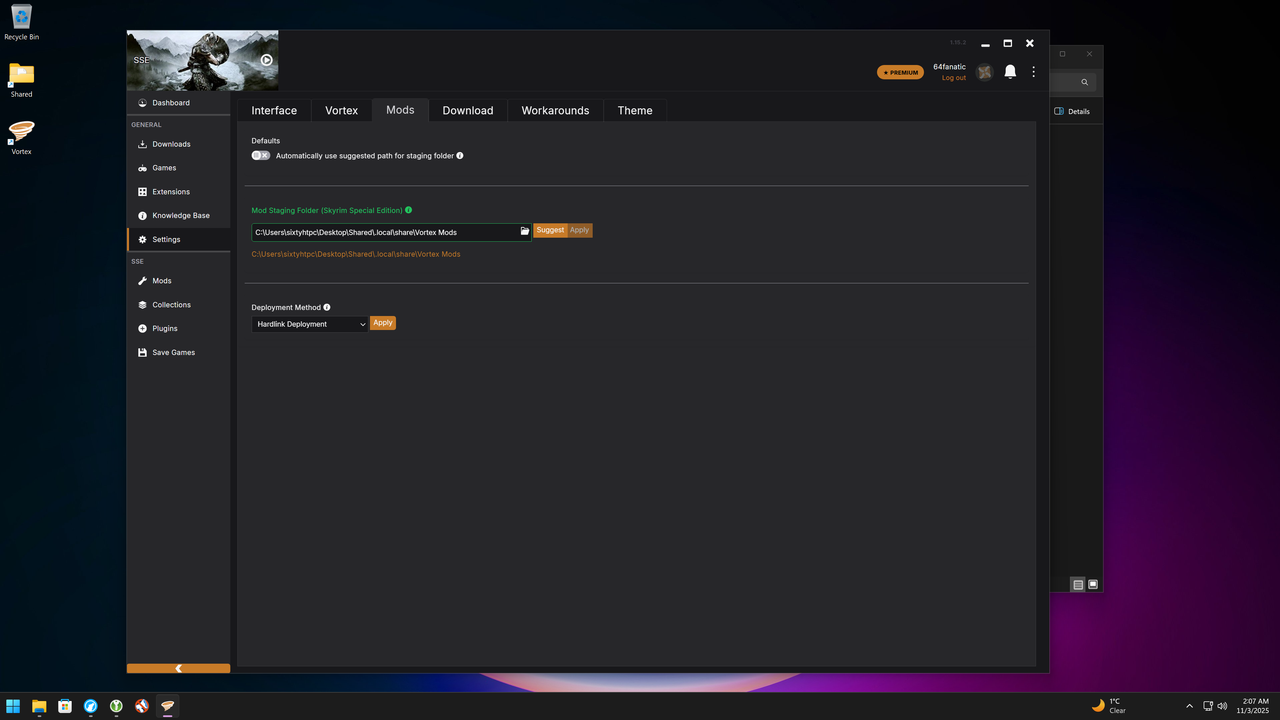1280x720 pixels.
Task: Show info icon next to Mod Staging Folder
Action: pyautogui.click(x=409, y=211)
